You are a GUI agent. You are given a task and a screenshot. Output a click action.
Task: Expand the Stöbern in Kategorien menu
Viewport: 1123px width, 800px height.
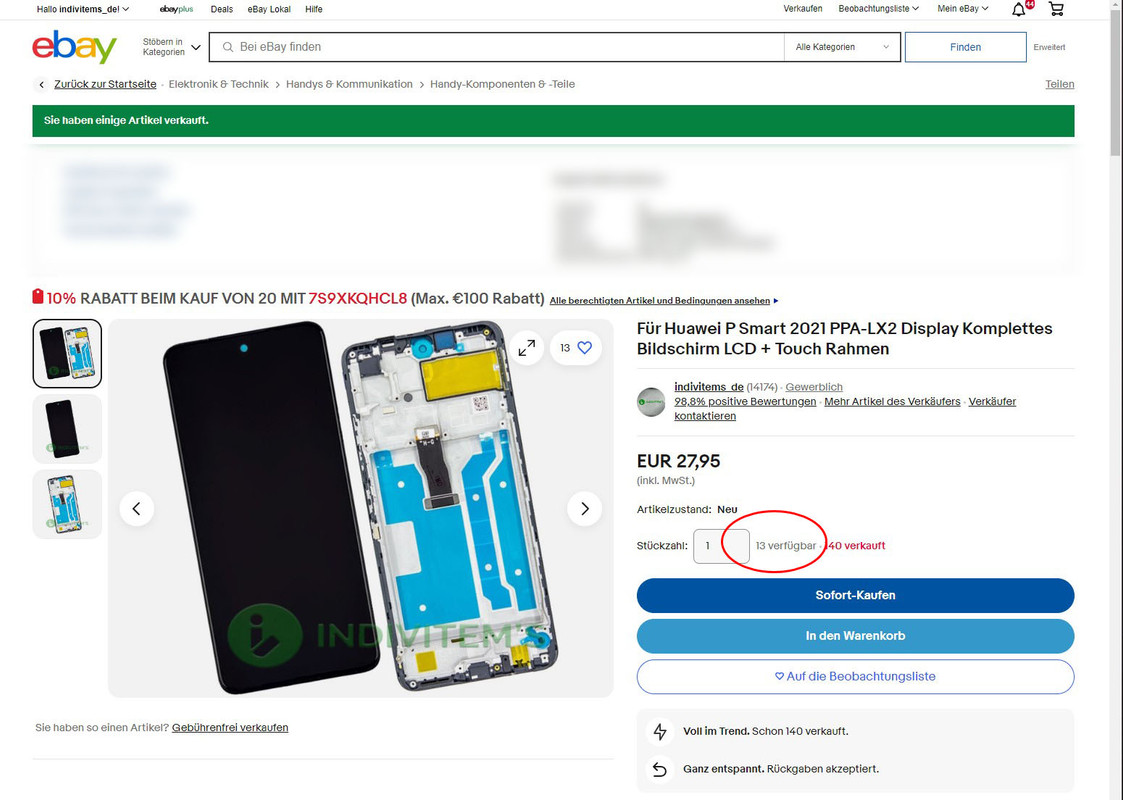pyautogui.click(x=171, y=47)
